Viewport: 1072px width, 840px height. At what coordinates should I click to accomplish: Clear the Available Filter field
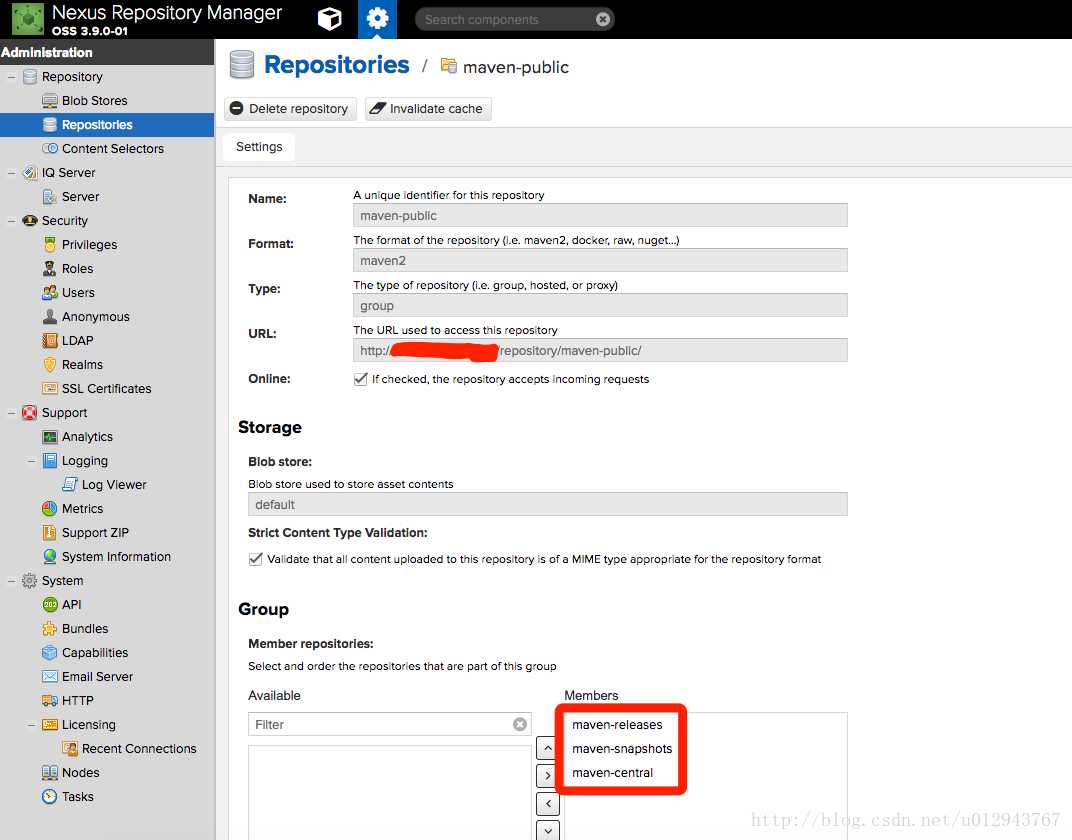tap(520, 724)
